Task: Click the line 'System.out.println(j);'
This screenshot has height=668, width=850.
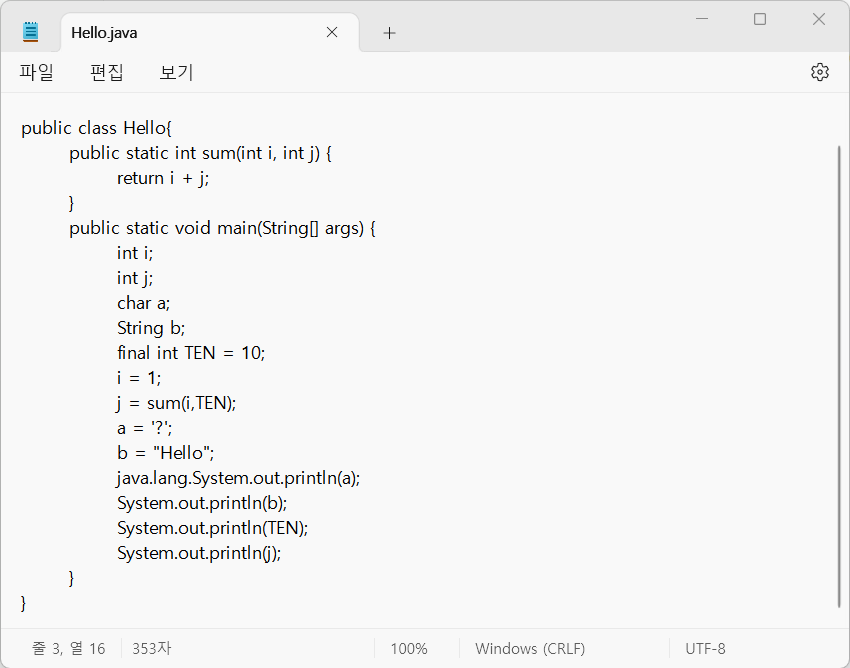Action: coord(199,553)
